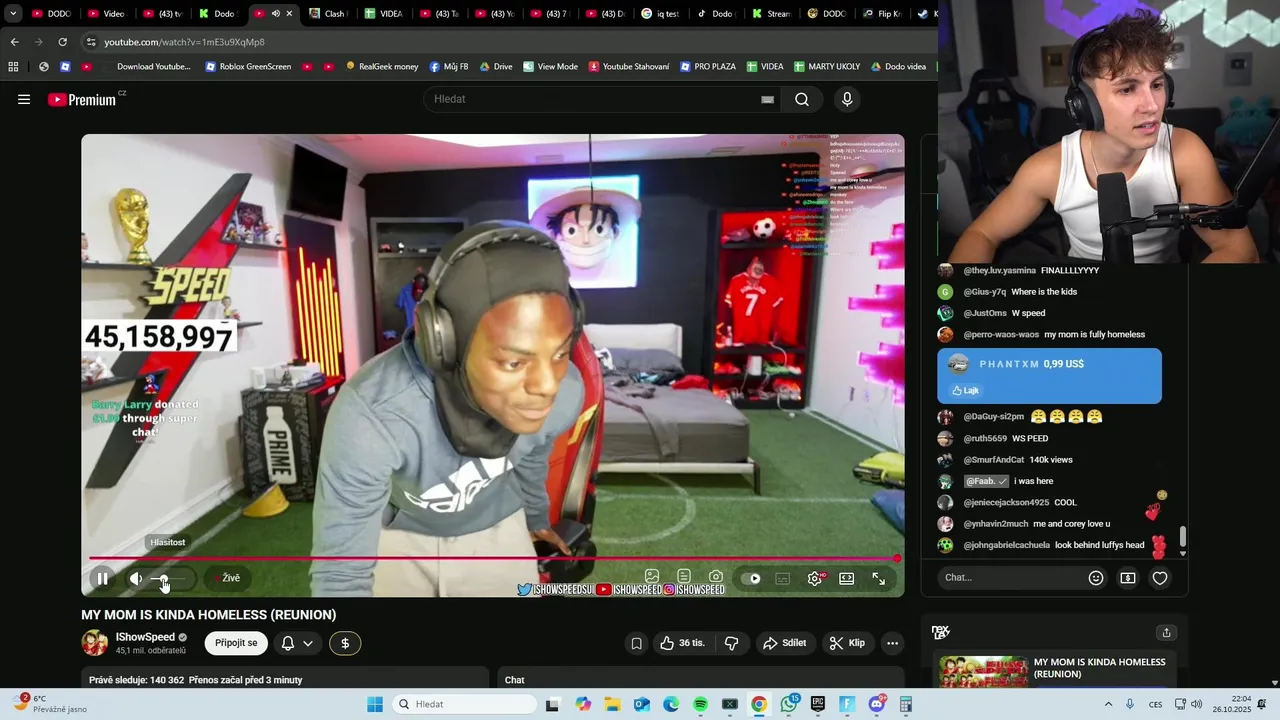
Task: Open the Windows Start menu
Action: click(375, 704)
